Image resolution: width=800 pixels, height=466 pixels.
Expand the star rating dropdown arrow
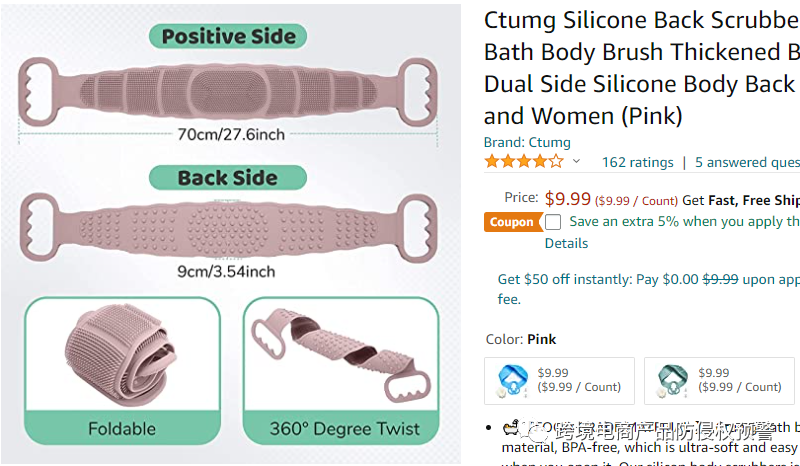[576, 161]
